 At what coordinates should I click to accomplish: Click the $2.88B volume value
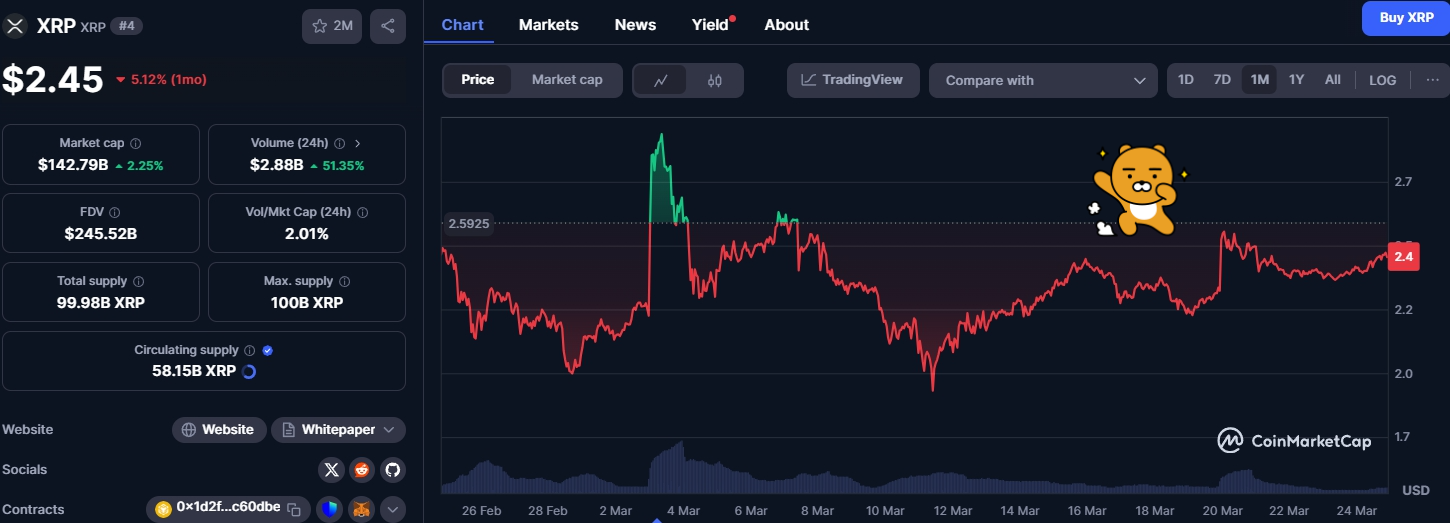tap(276, 165)
